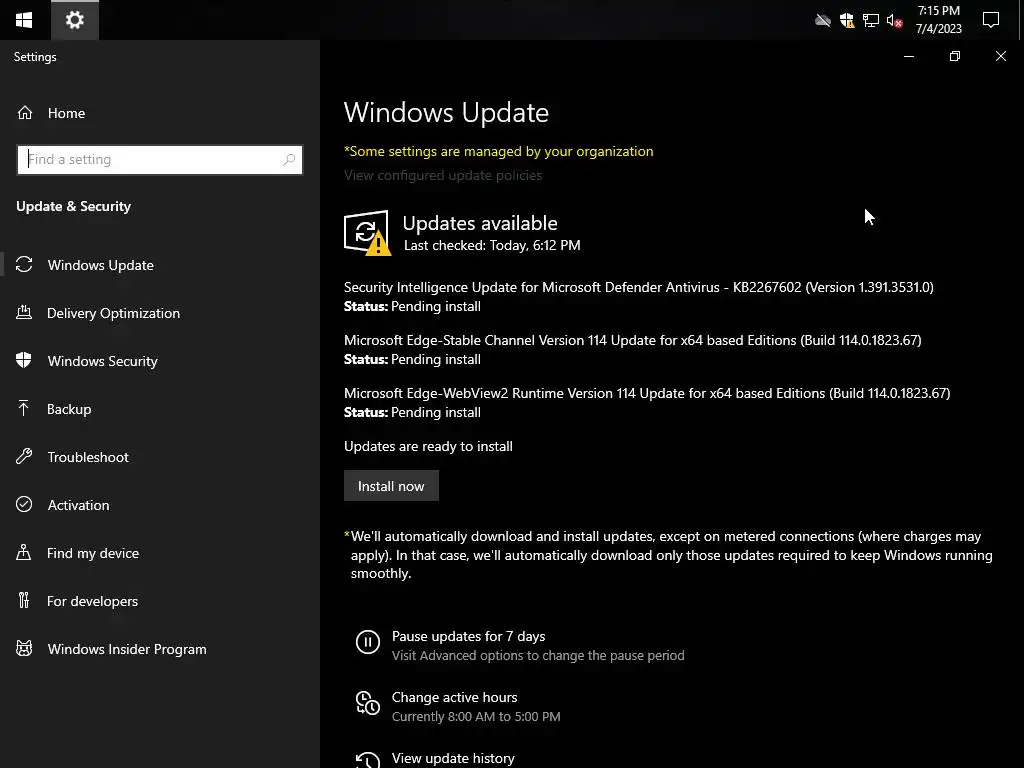
Task: Click the Delivery Optimization icon
Action: pyautogui.click(x=24, y=312)
